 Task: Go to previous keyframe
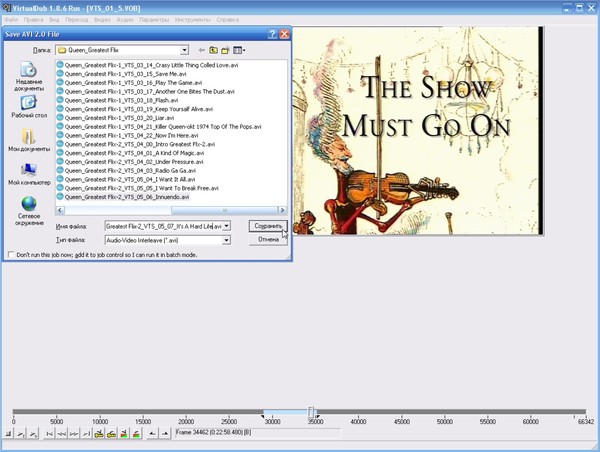pos(99,434)
